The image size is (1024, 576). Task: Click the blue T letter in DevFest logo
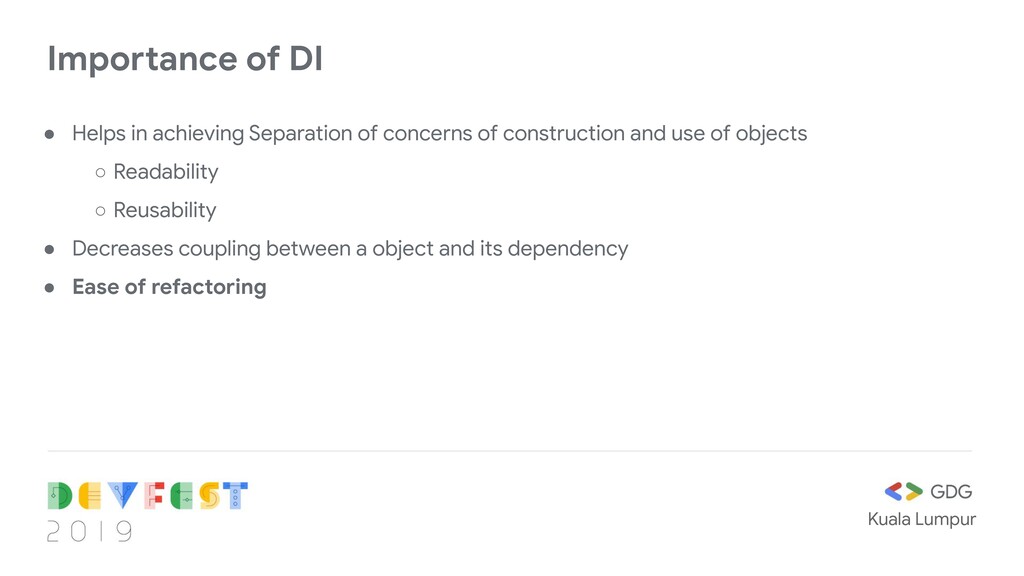coord(235,496)
